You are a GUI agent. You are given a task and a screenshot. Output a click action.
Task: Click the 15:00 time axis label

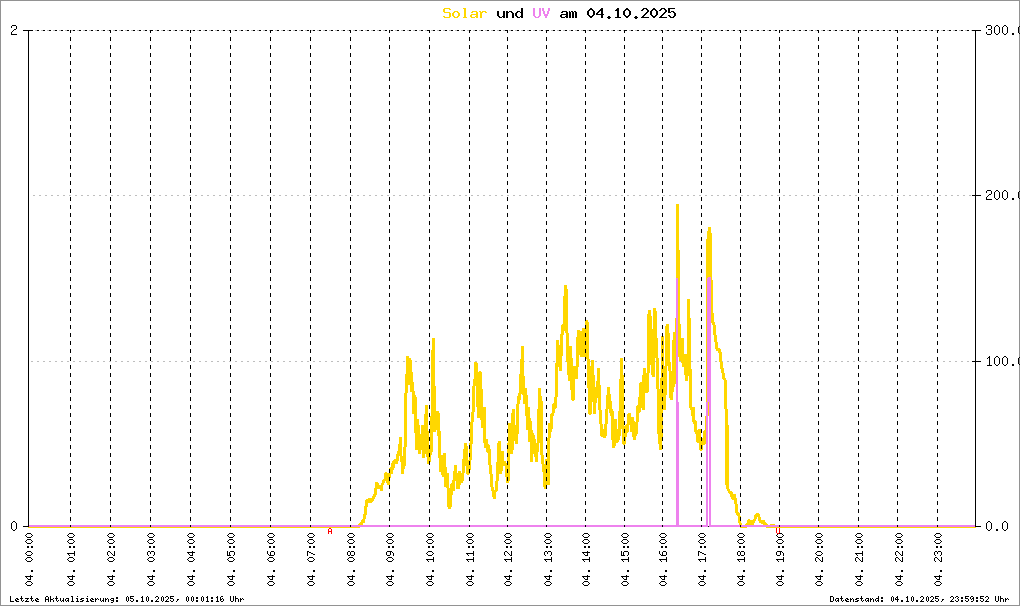tap(625, 559)
